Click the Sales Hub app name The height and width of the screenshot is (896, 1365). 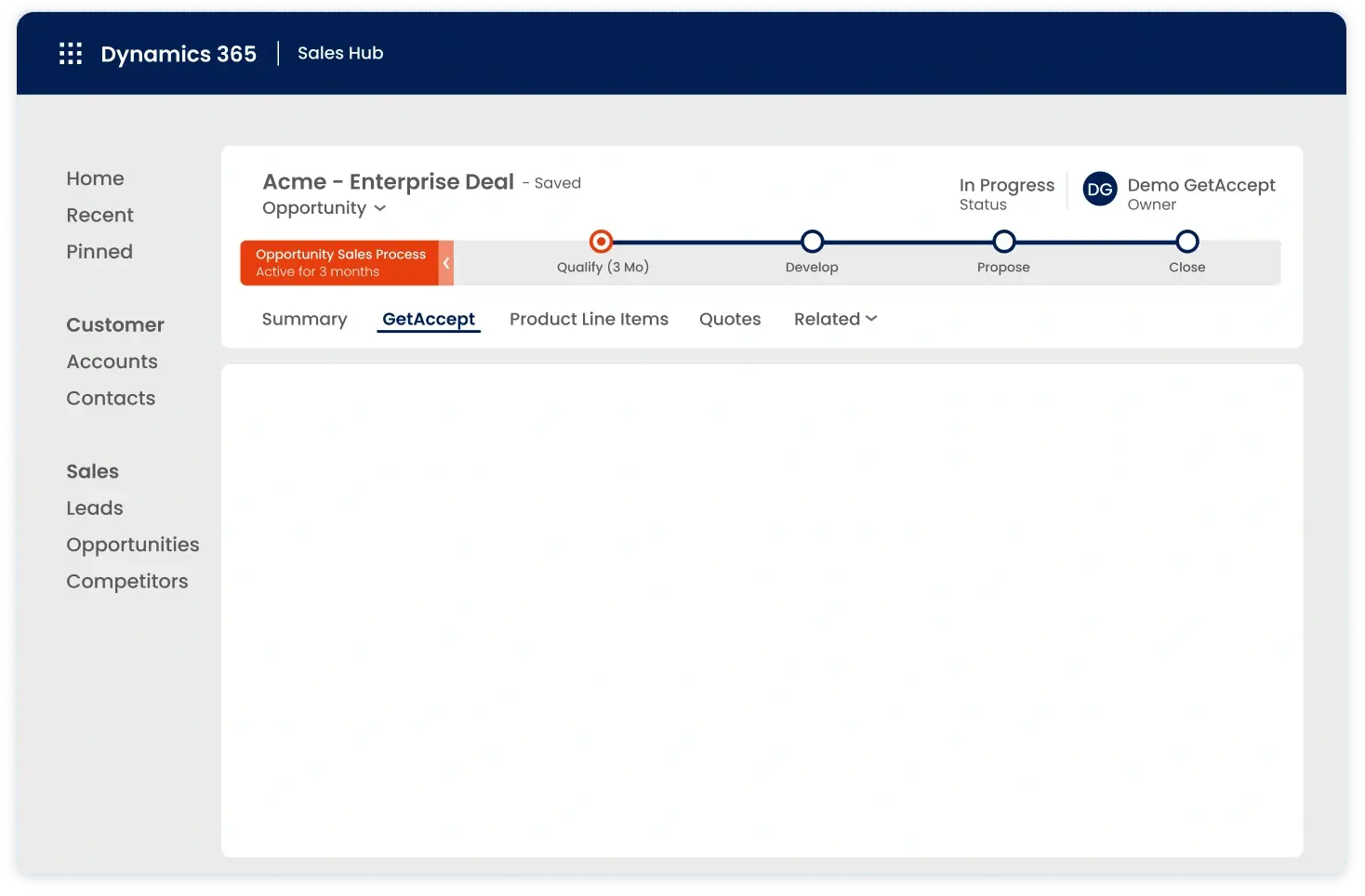click(x=340, y=53)
